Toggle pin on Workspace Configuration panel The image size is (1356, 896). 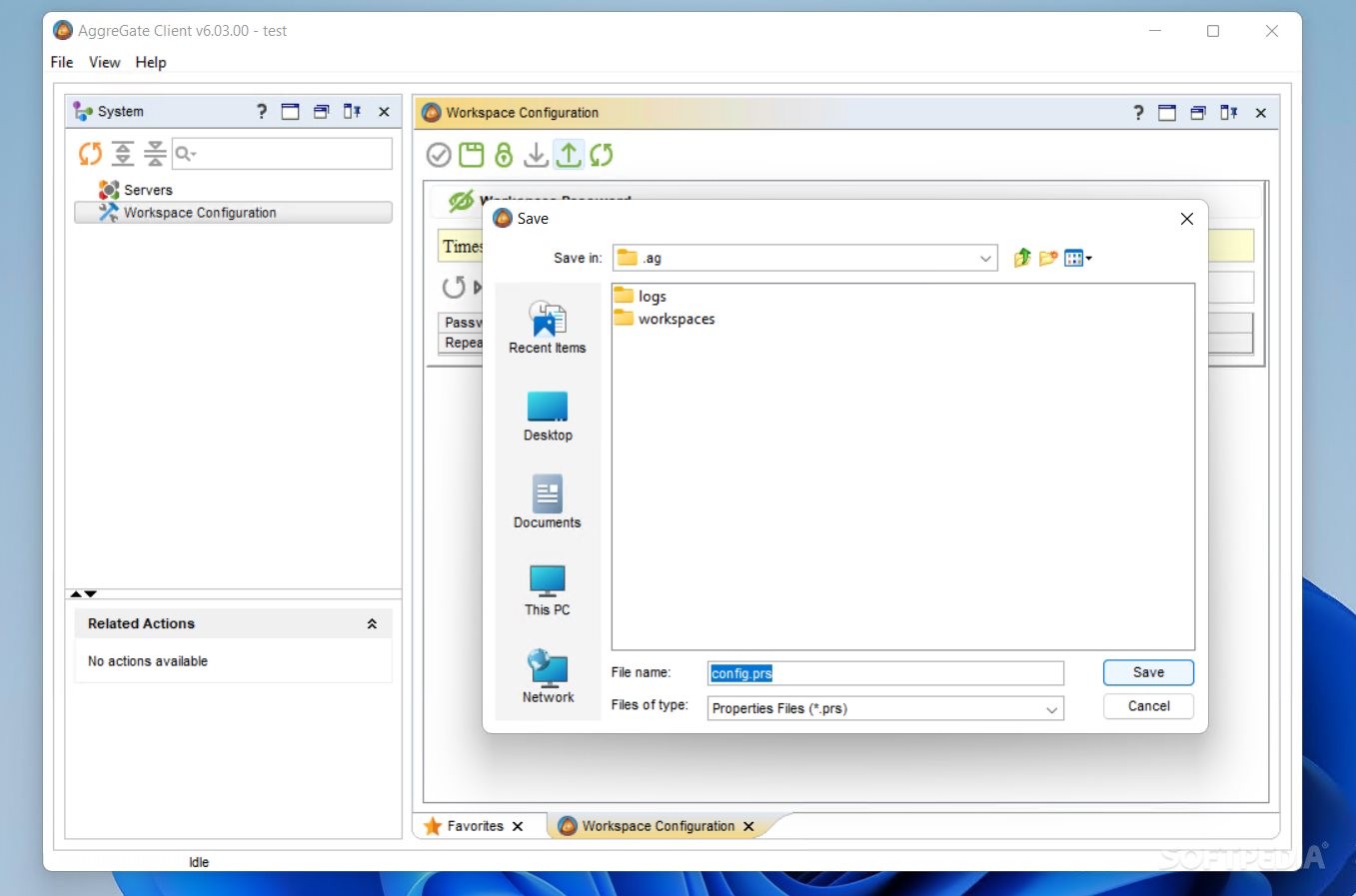click(1229, 113)
